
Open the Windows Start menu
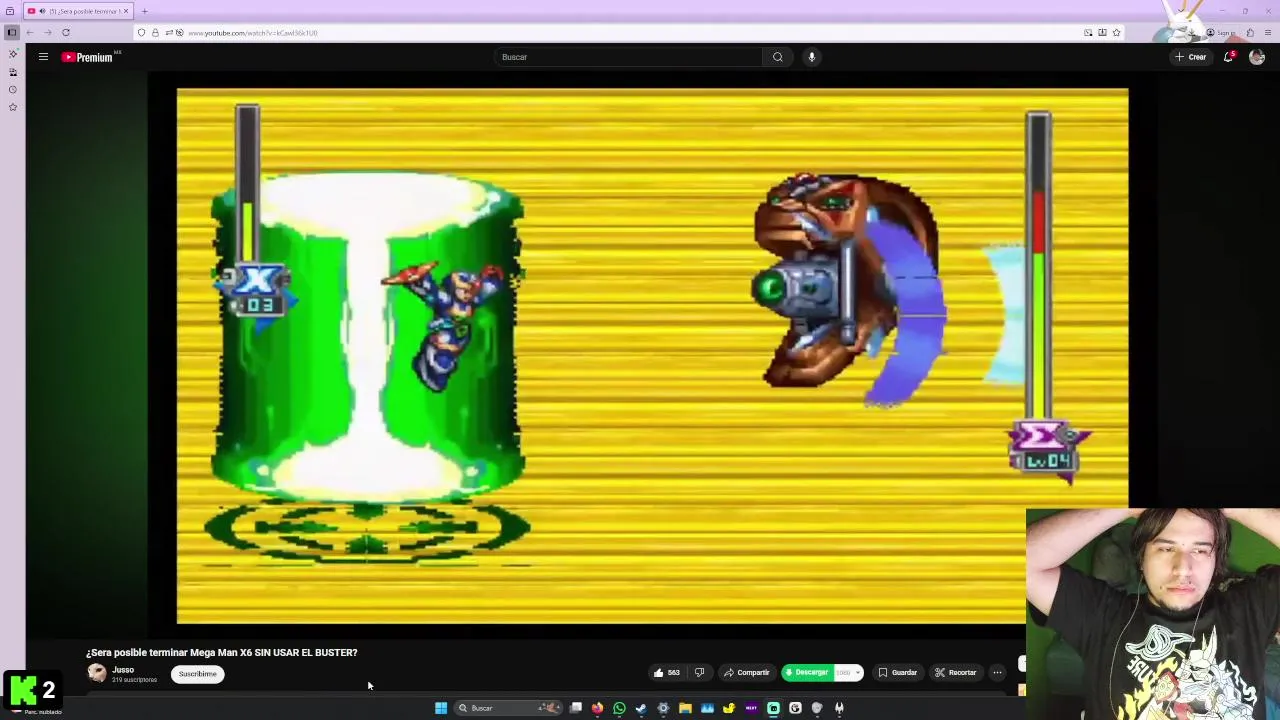pos(441,708)
